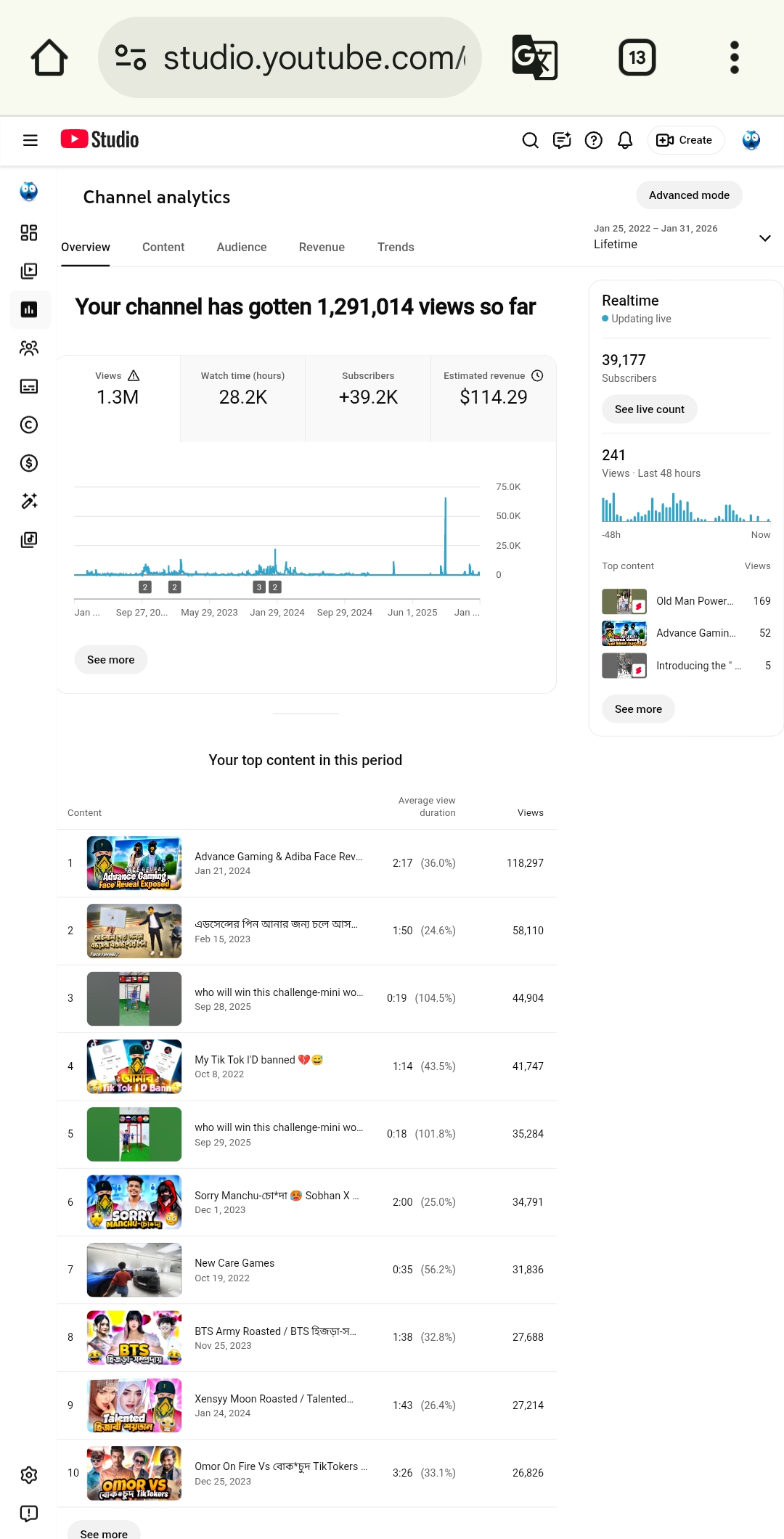Click the 118,297 views value
This screenshot has height=1539, width=784.
point(525,863)
